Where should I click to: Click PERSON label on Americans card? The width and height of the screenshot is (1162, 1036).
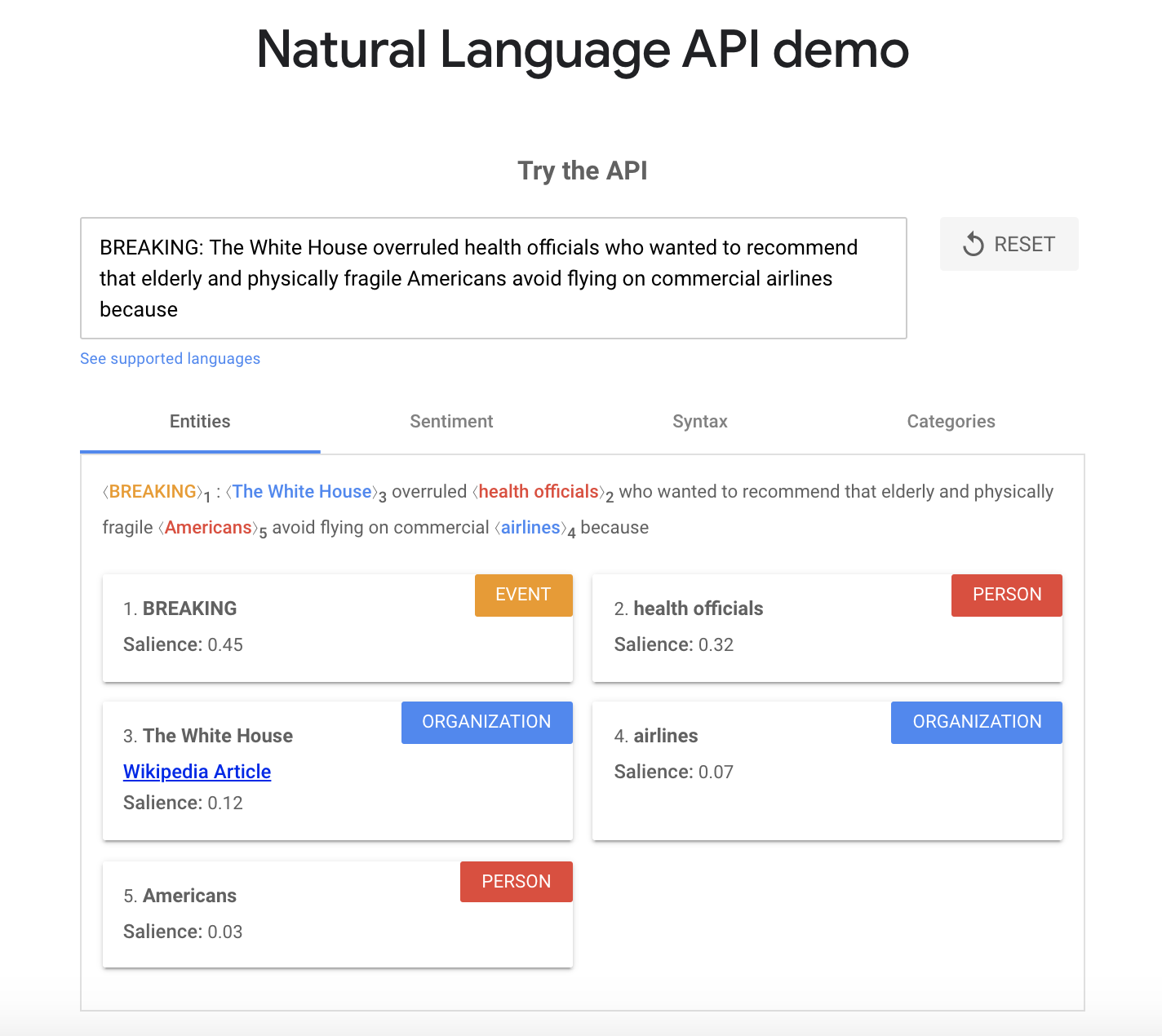[517, 882]
